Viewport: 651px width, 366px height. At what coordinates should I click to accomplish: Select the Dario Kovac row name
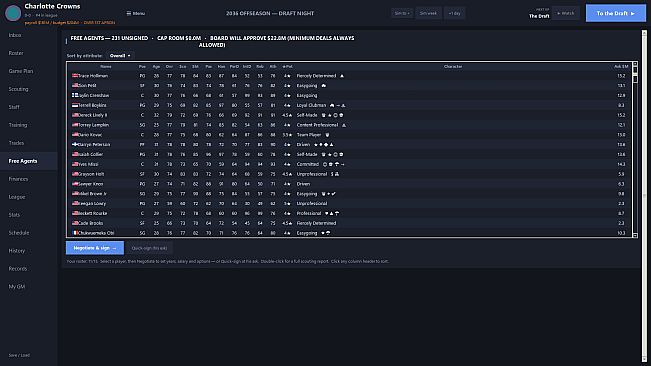[90, 135]
